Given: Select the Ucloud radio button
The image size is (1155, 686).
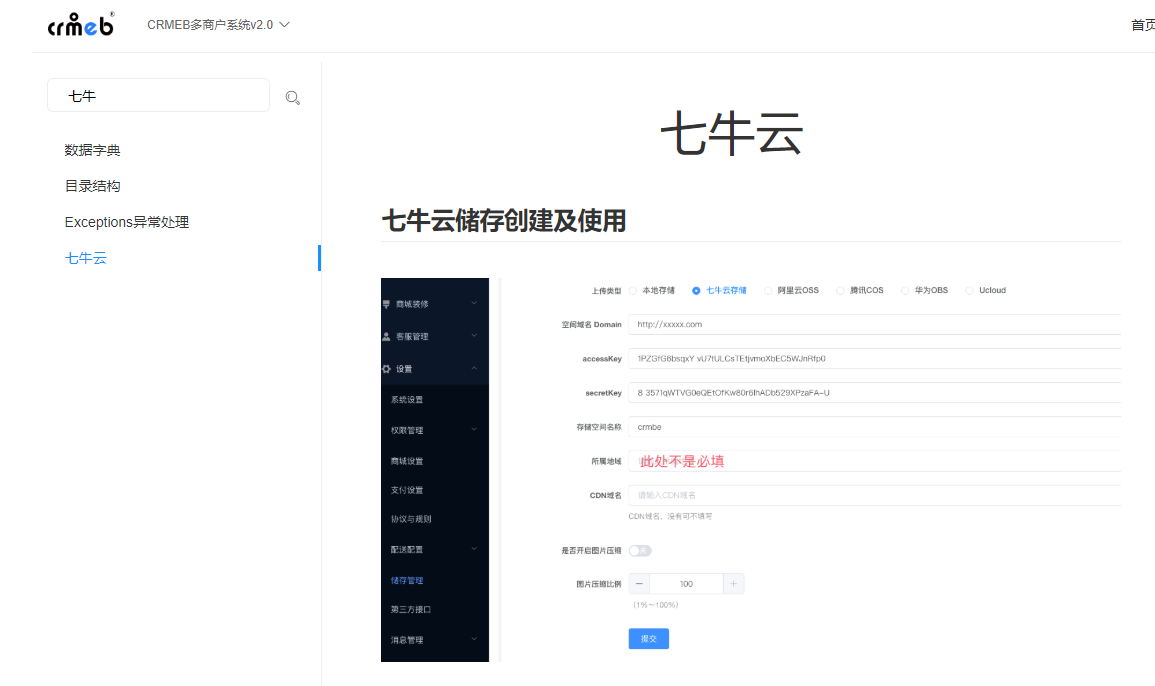Looking at the screenshot, I should [x=969, y=290].
